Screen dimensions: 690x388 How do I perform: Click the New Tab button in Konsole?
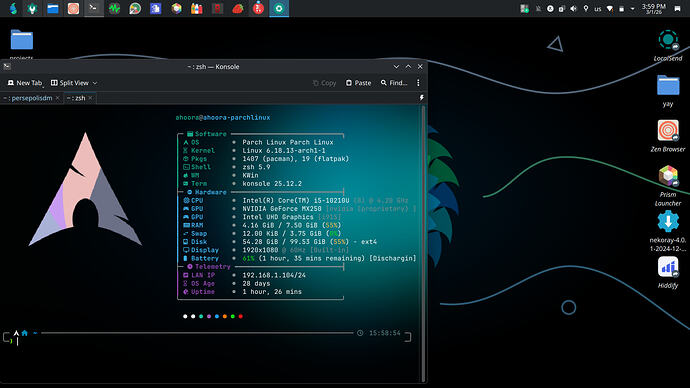(x=25, y=83)
